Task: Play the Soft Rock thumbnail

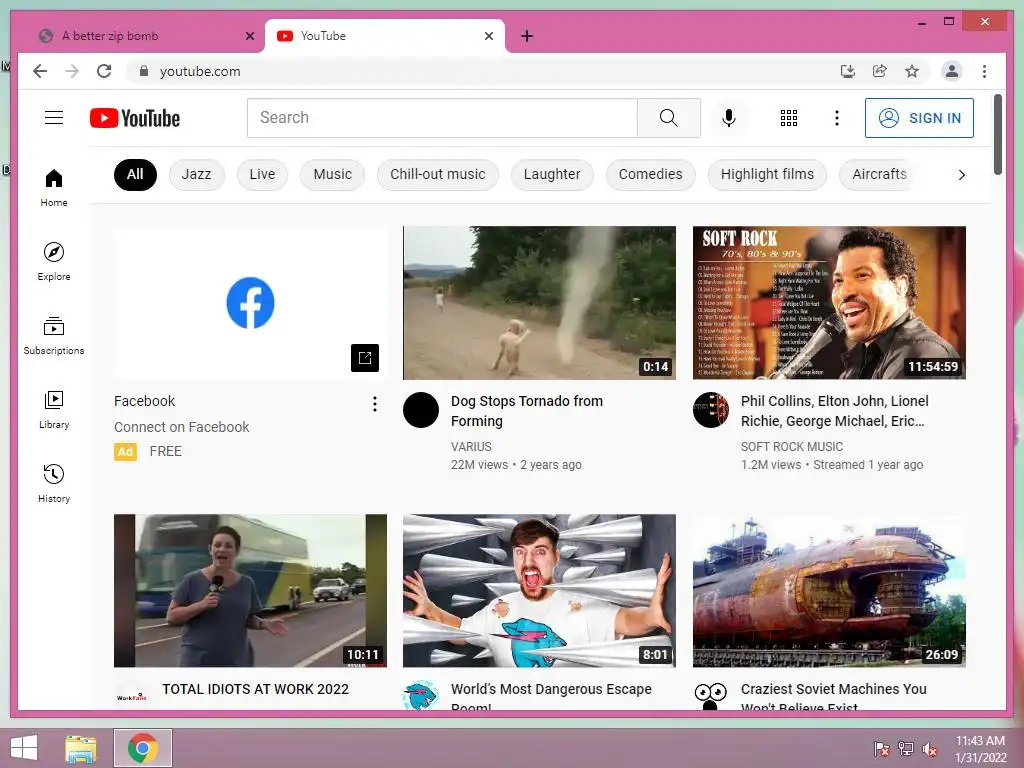Action: point(829,302)
